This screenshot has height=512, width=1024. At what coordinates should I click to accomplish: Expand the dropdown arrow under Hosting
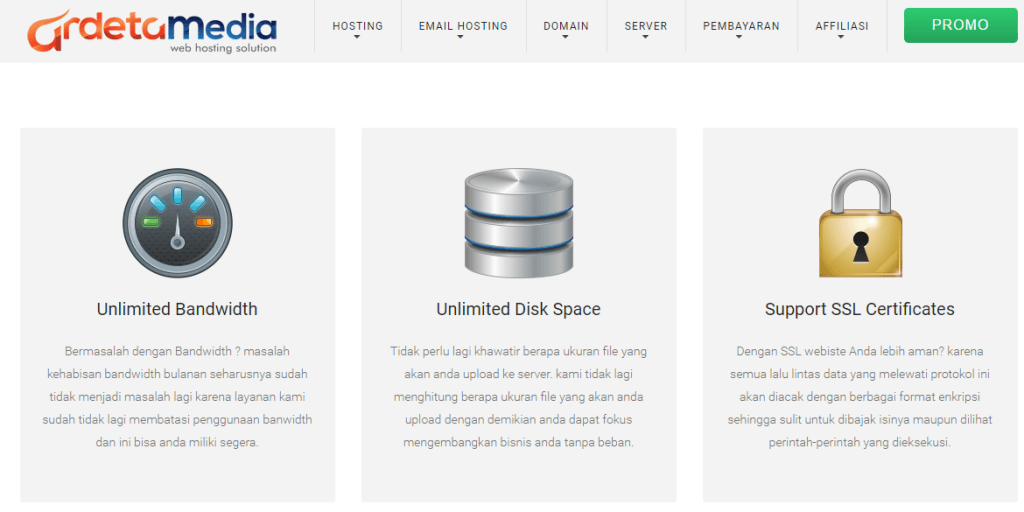point(357,37)
